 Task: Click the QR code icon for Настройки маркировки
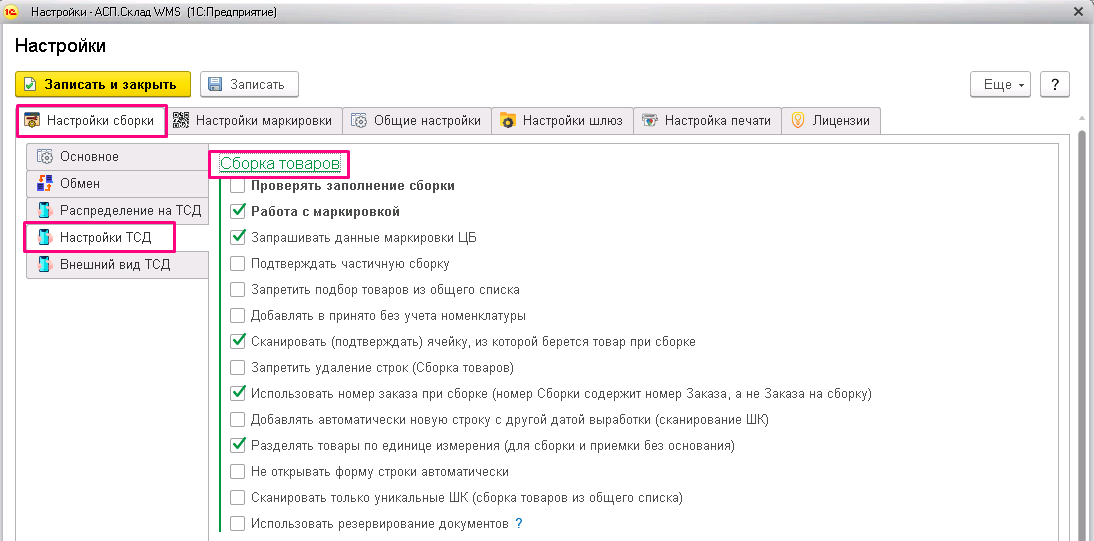tap(181, 120)
